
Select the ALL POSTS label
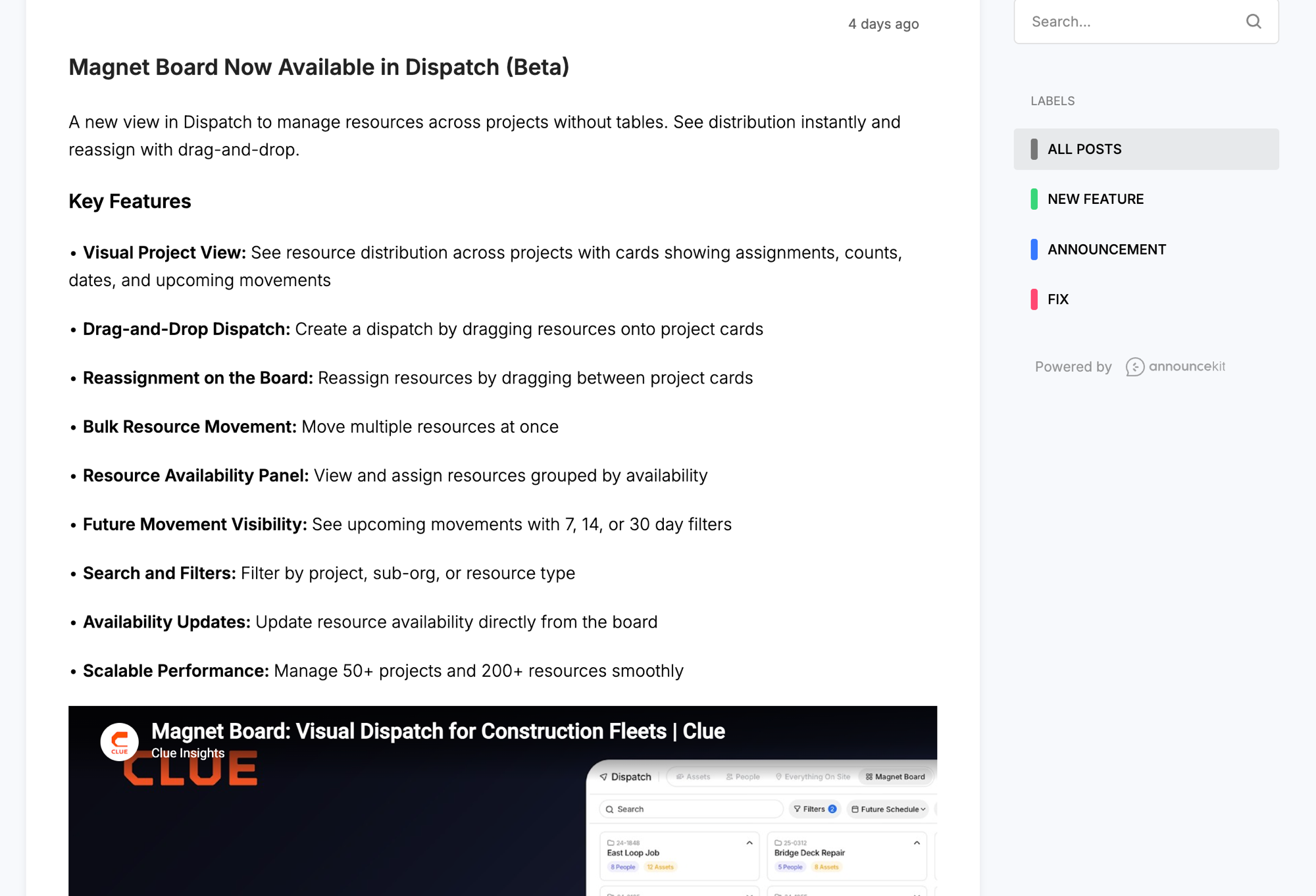coord(1084,149)
